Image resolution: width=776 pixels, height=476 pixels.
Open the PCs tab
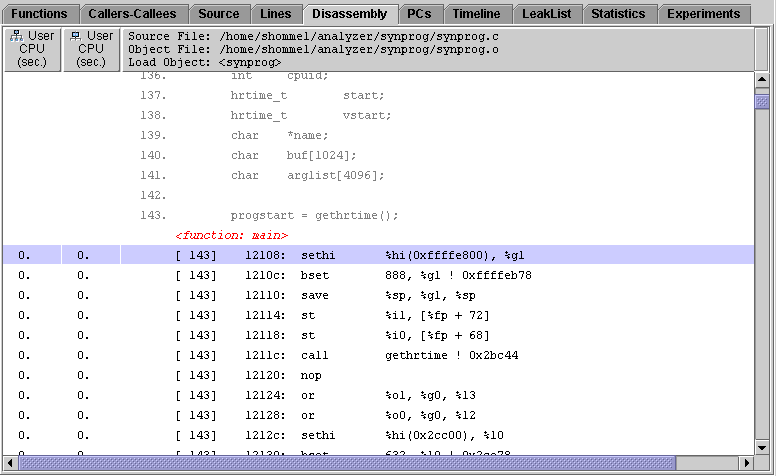pos(419,14)
